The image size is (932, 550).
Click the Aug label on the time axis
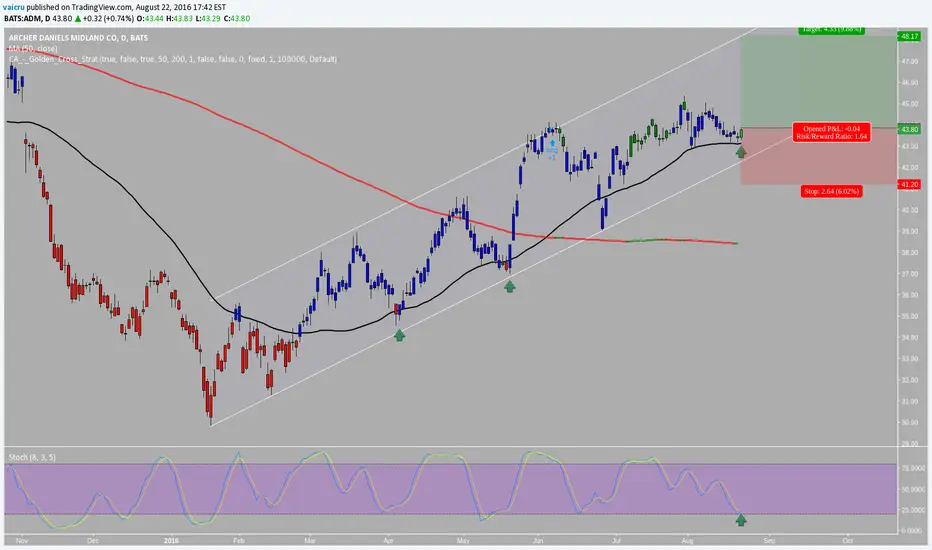pos(687,541)
